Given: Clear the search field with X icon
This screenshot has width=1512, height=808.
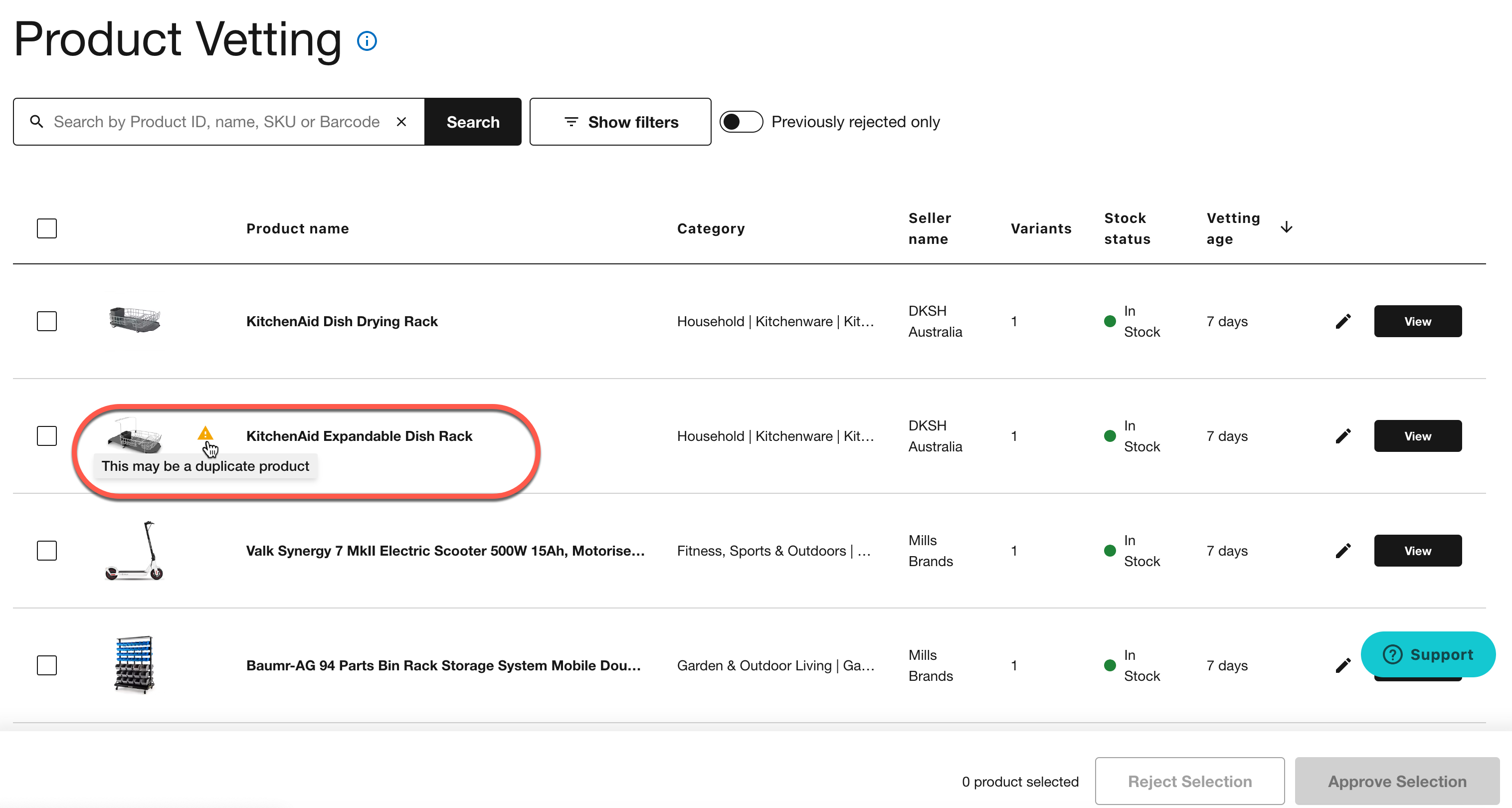Looking at the screenshot, I should 401,122.
